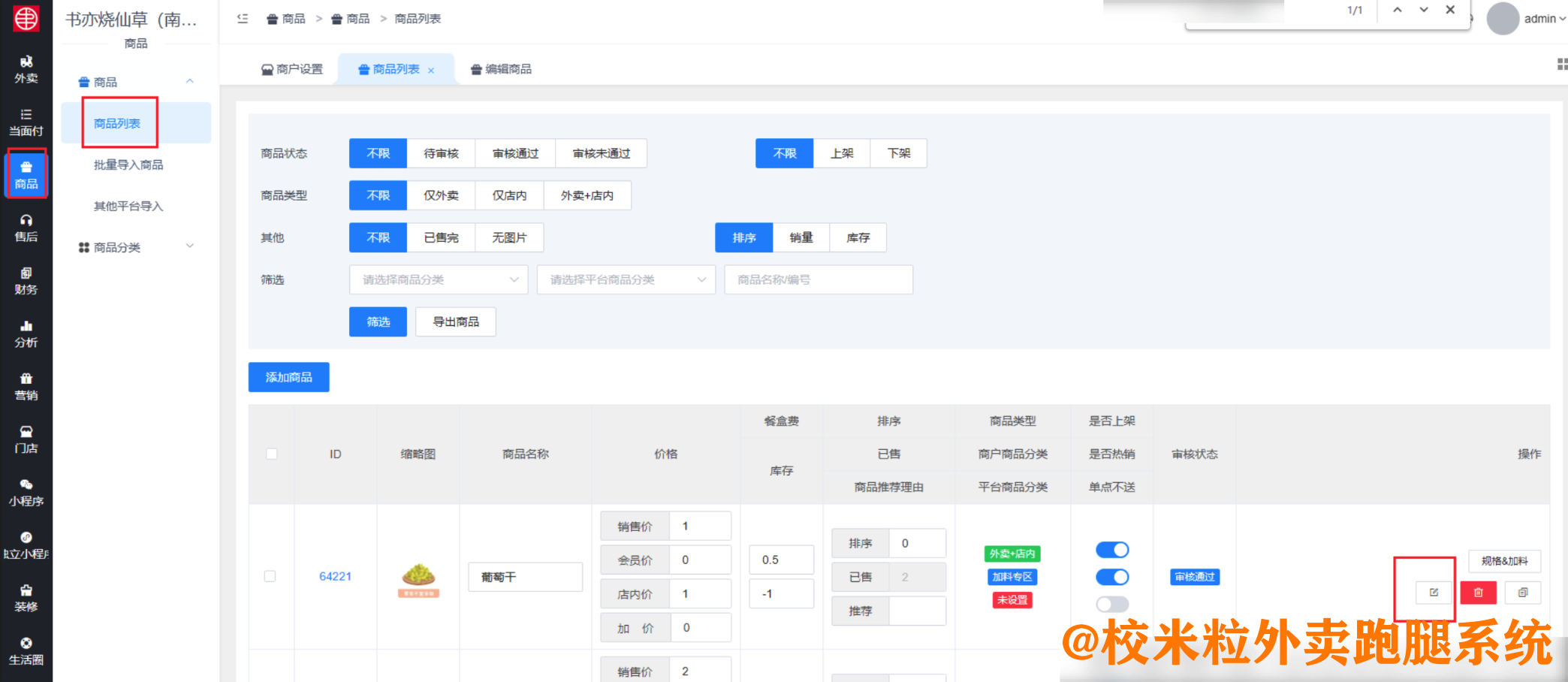1568x682 pixels.
Task: Tick the header select-all checkbox in the table
Action: click(x=271, y=454)
